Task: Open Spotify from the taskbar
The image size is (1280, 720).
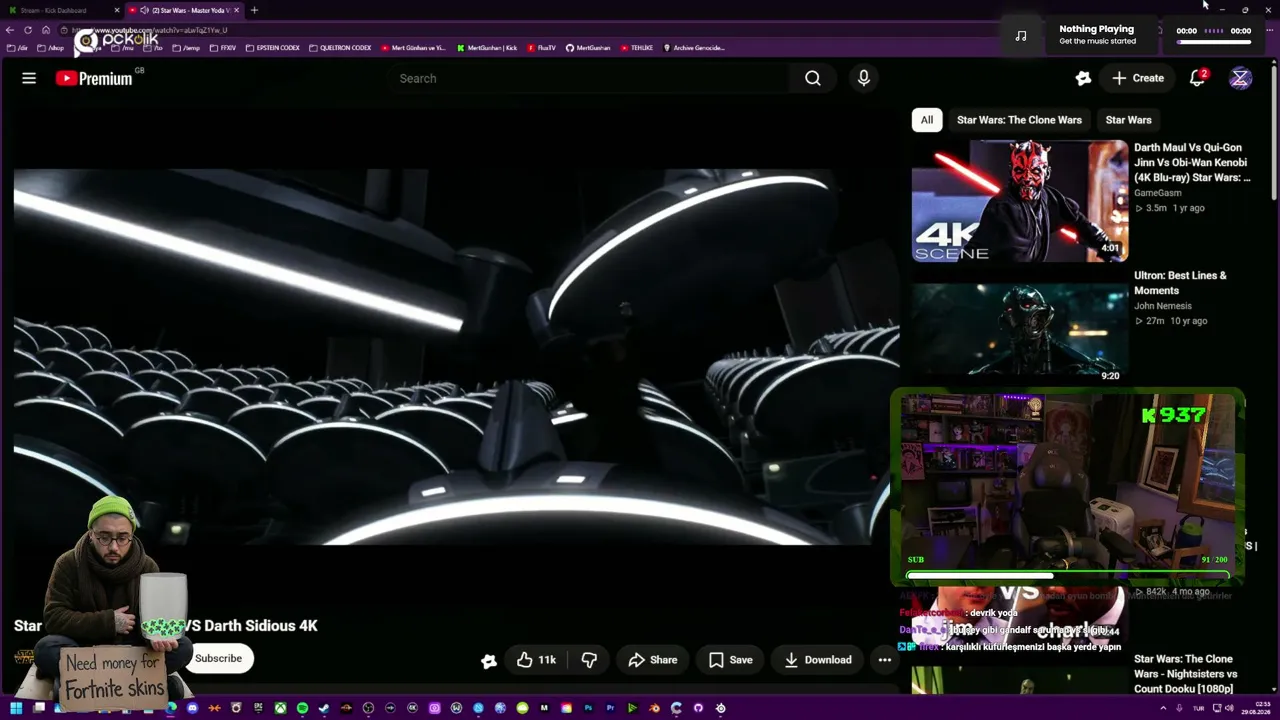Action: coord(302,708)
